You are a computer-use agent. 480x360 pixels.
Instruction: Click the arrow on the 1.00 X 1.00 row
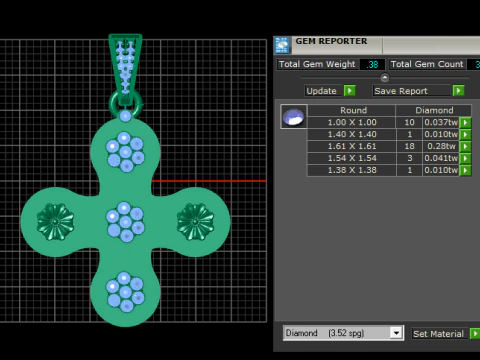point(465,122)
